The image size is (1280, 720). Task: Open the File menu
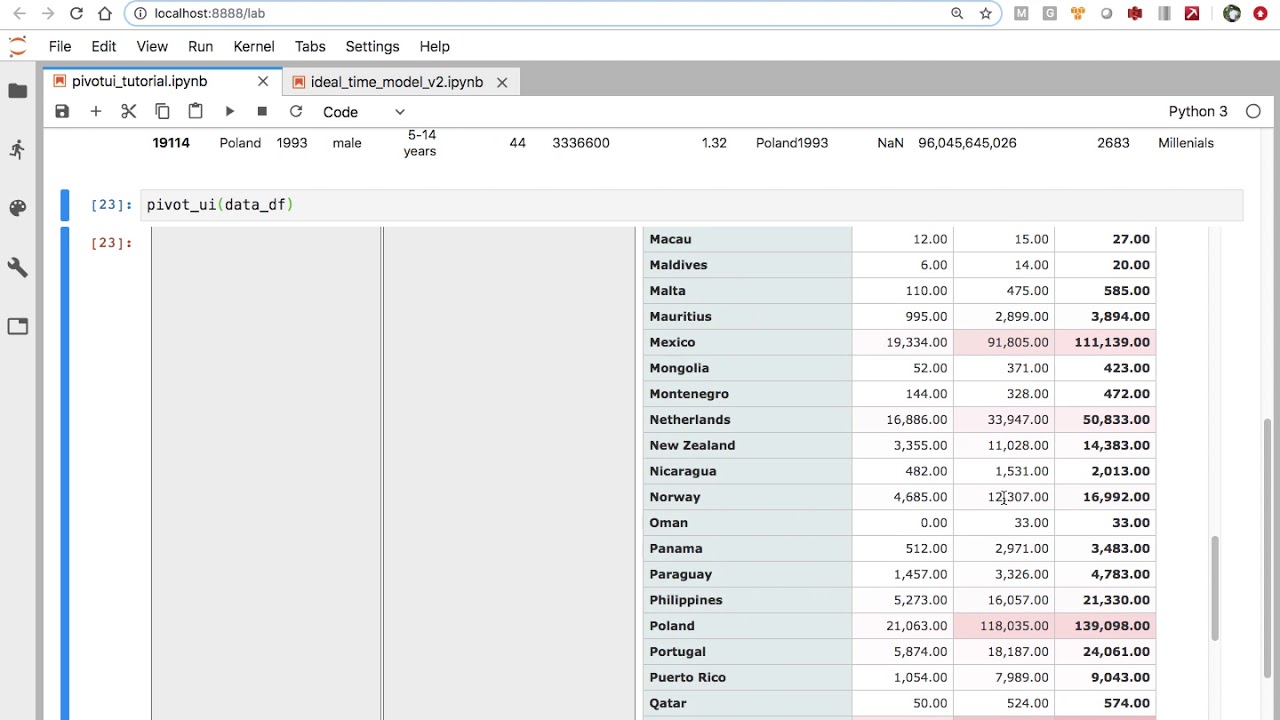click(60, 47)
